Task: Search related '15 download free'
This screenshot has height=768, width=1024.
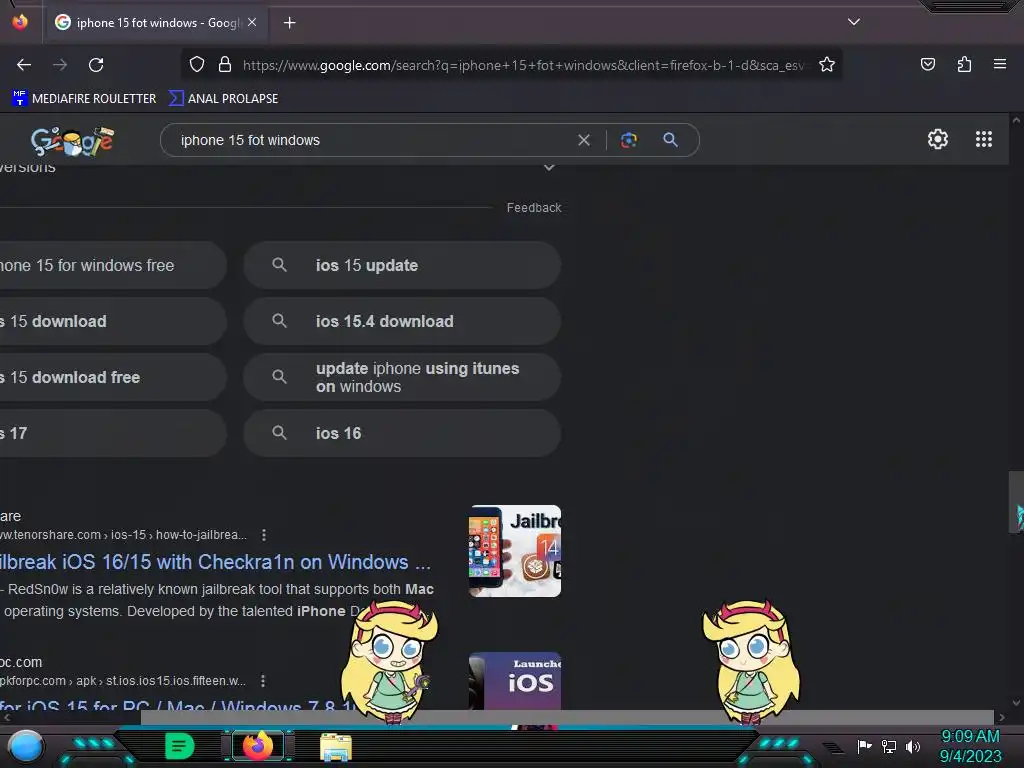Action: tap(113, 377)
